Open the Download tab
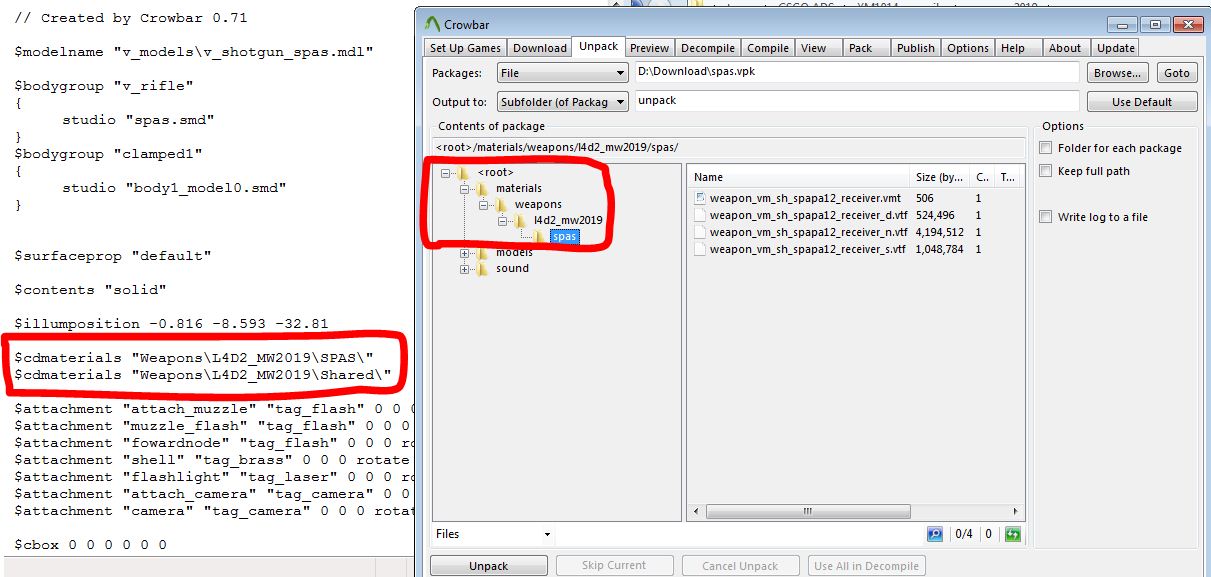The image size is (1211, 577). [x=540, y=48]
